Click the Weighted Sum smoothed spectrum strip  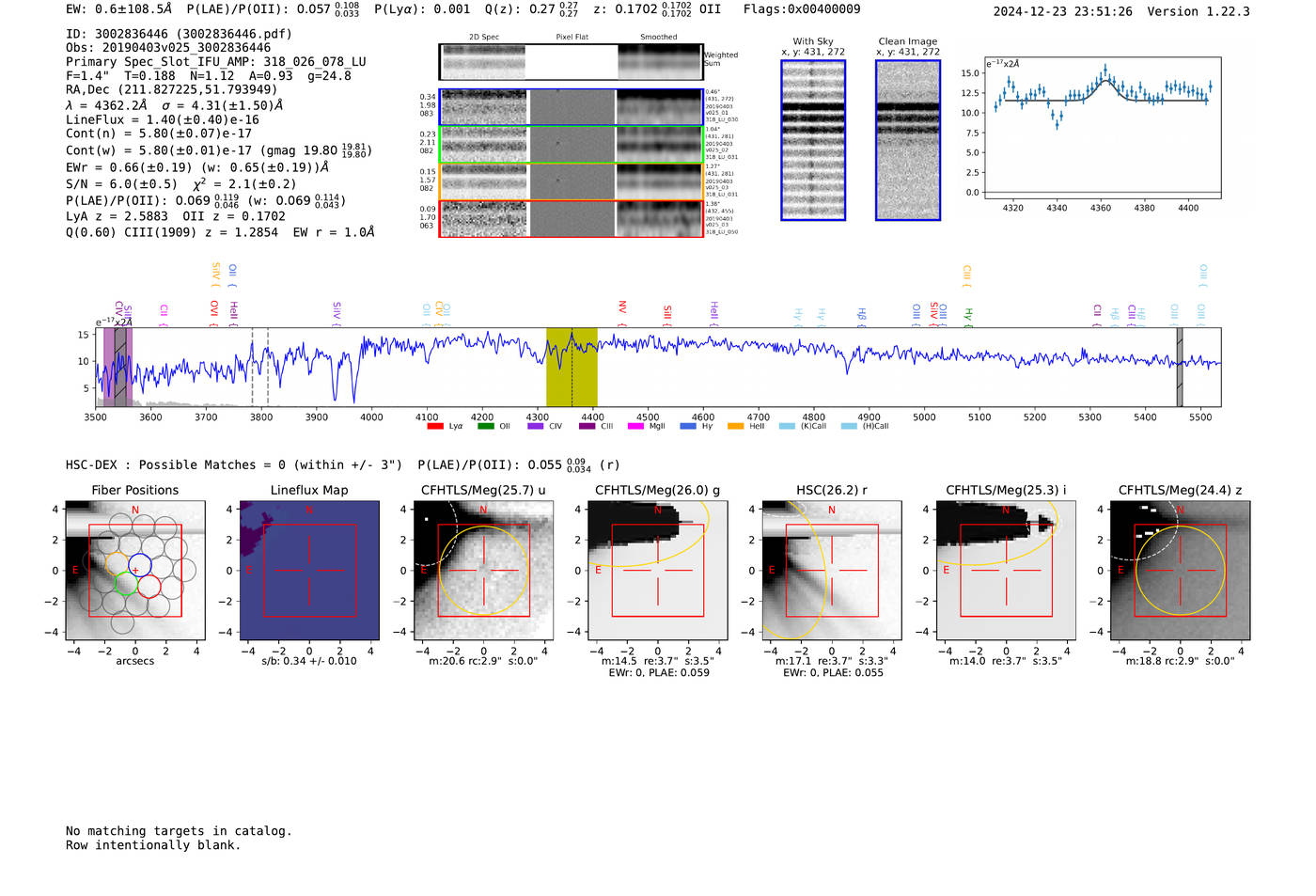click(x=660, y=62)
